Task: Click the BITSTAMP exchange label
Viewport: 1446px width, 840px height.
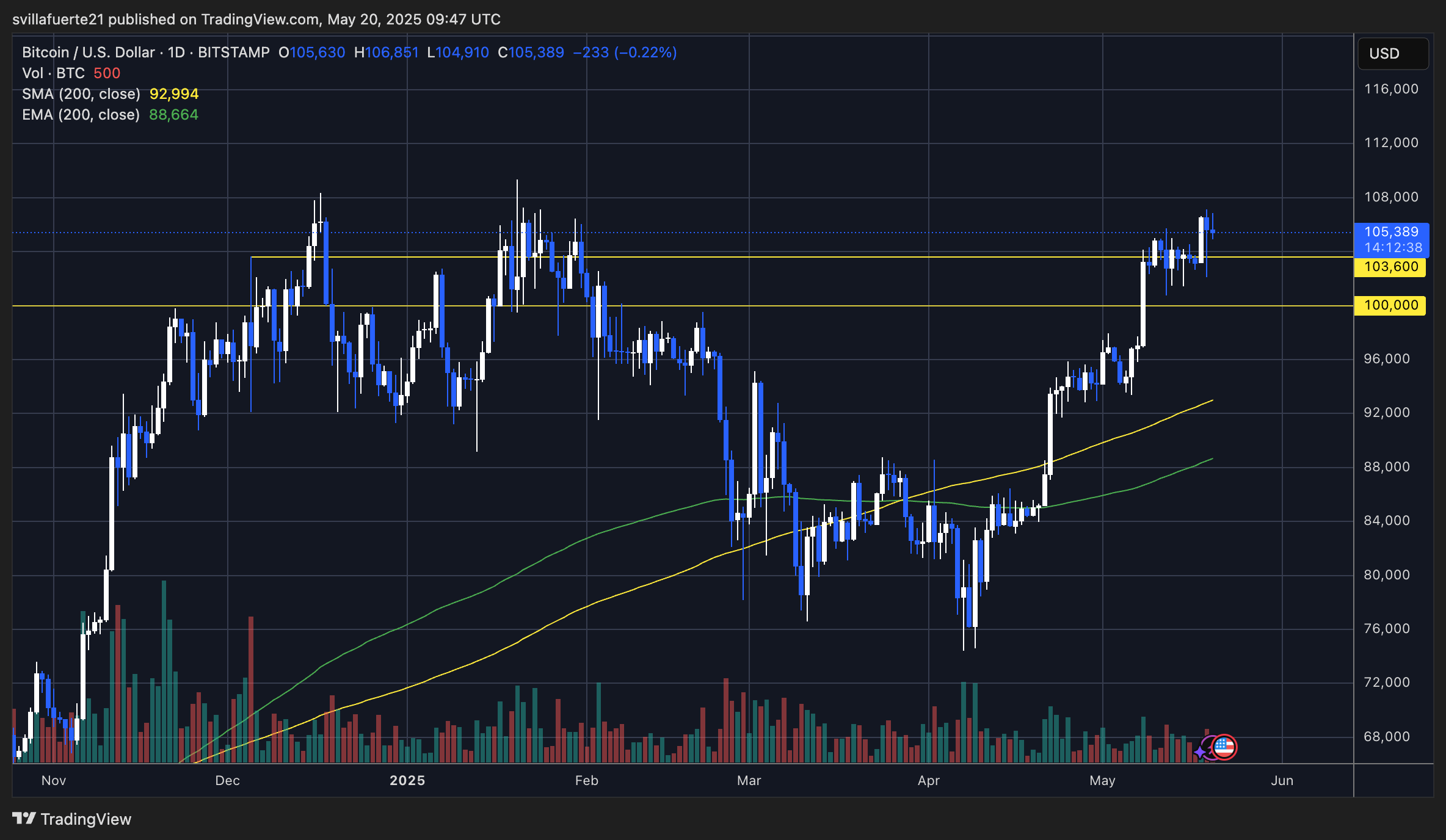Action: pos(234,52)
